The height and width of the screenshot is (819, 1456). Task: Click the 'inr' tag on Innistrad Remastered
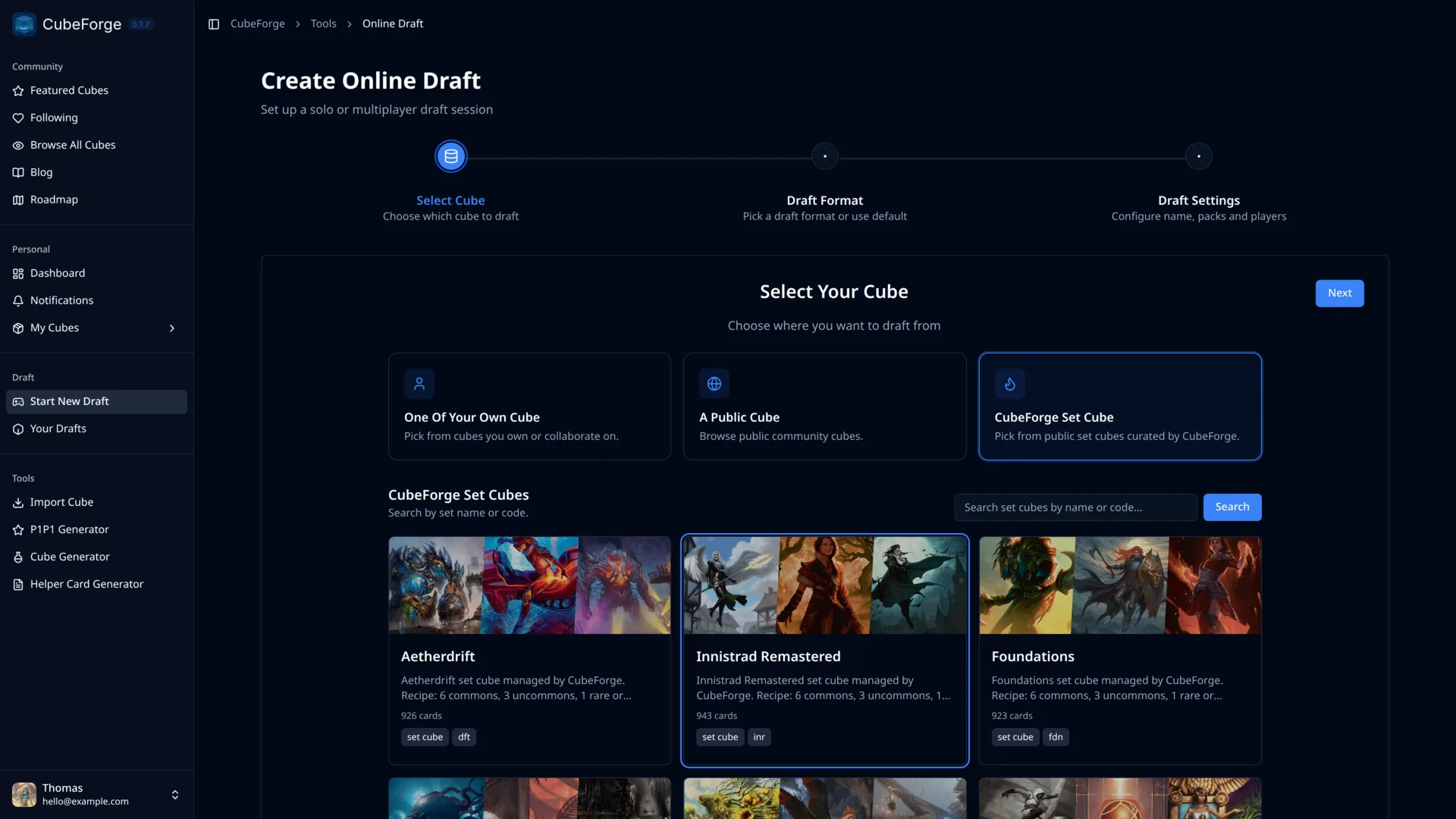click(x=759, y=737)
